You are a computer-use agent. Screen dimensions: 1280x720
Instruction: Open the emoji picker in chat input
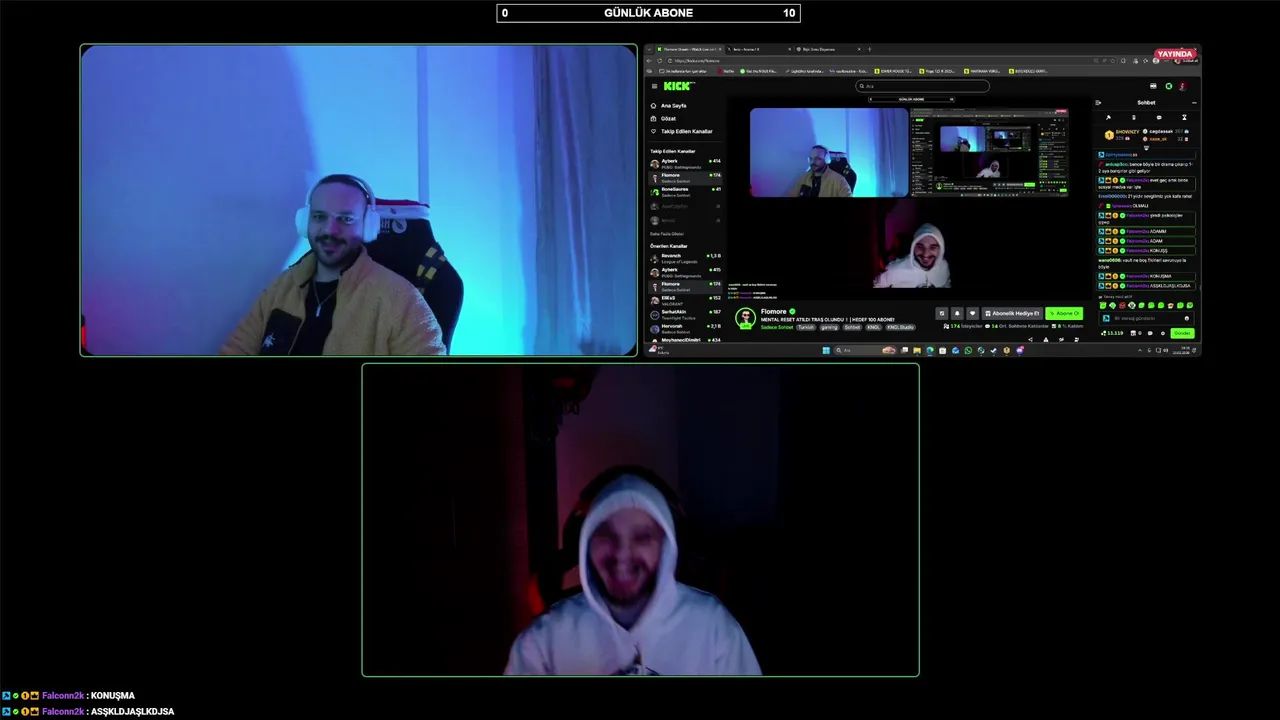pos(1187,318)
